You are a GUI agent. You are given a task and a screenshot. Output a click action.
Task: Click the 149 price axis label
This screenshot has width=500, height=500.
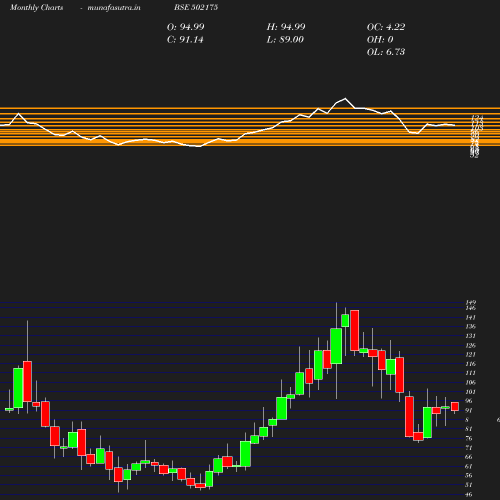pos(470,303)
